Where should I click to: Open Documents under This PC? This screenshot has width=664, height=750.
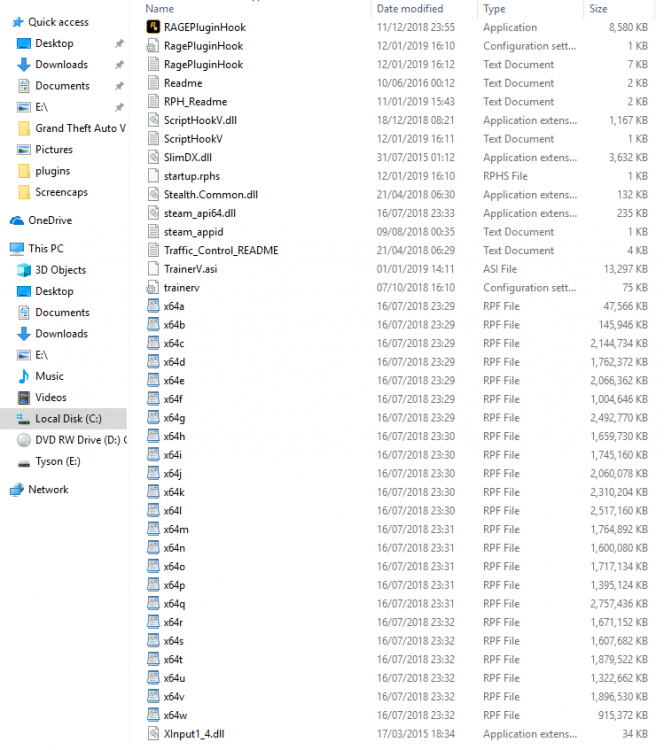pyautogui.click(x=63, y=312)
